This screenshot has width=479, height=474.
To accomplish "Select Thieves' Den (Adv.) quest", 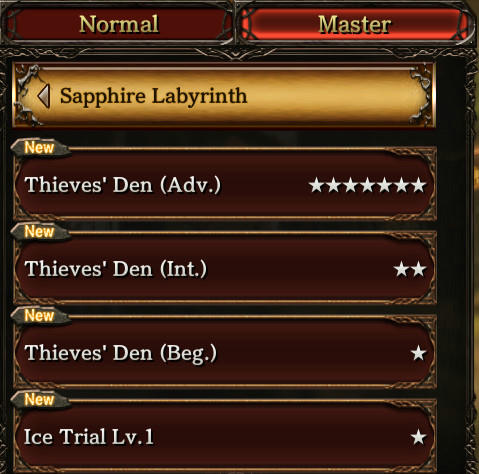I will (225, 184).
